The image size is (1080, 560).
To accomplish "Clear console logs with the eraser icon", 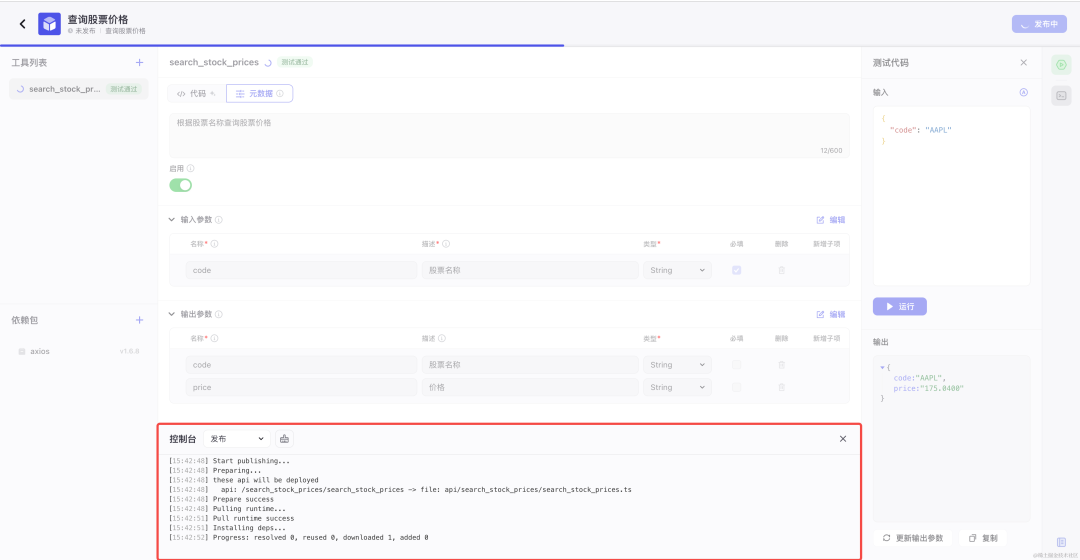I will coord(284,439).
